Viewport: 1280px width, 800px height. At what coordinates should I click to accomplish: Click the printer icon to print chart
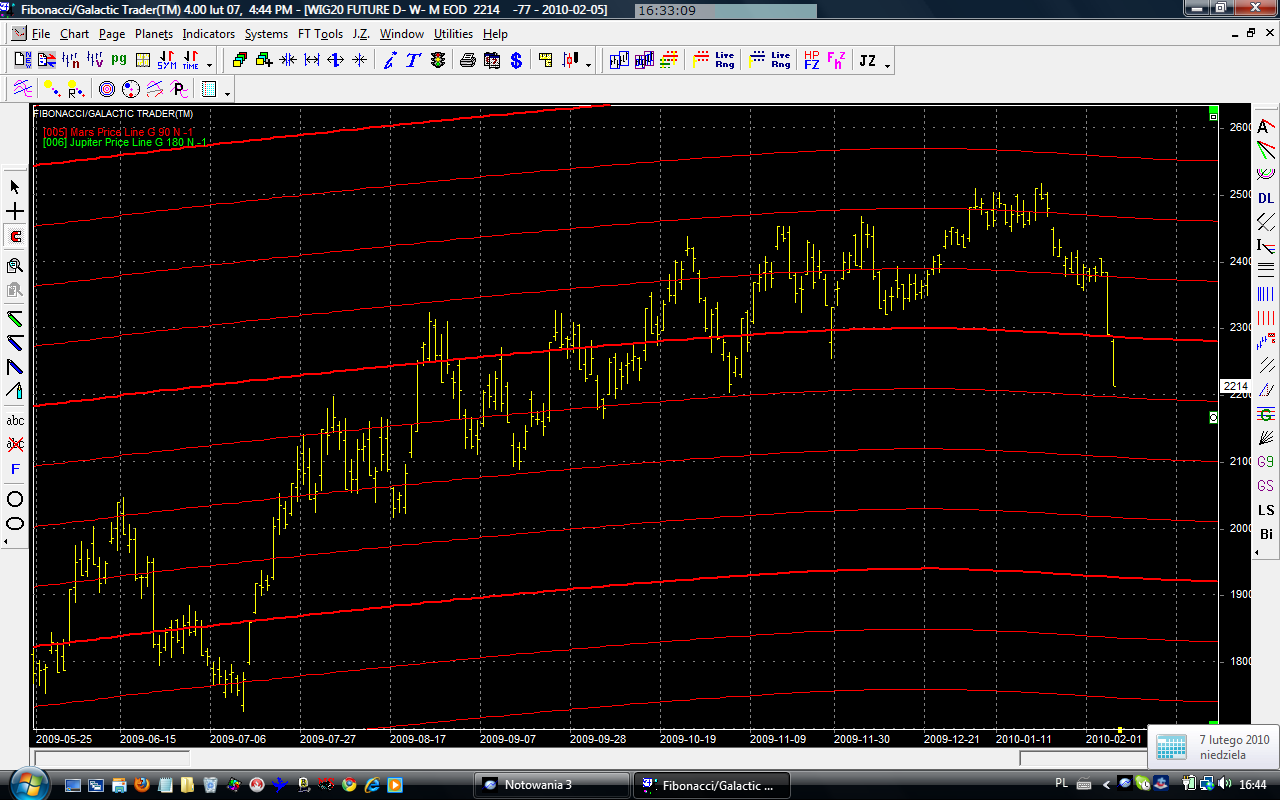click(x=467, y=61)
